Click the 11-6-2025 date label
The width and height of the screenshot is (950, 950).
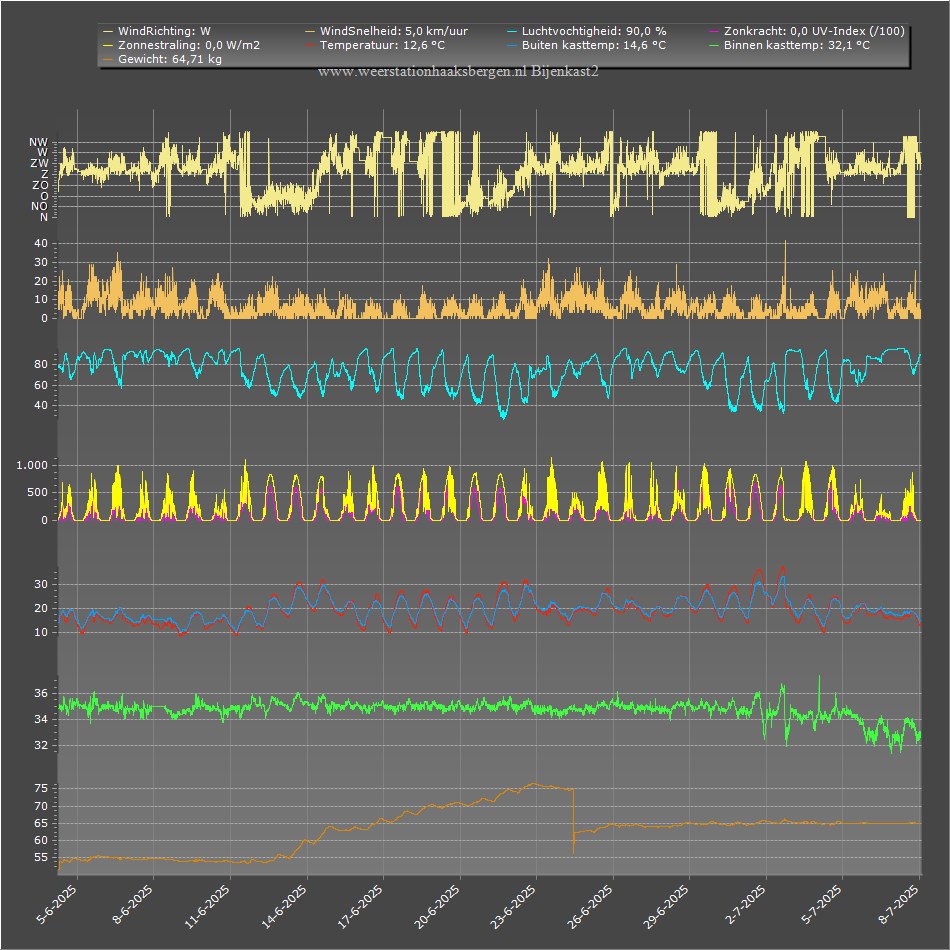[207, 906]
